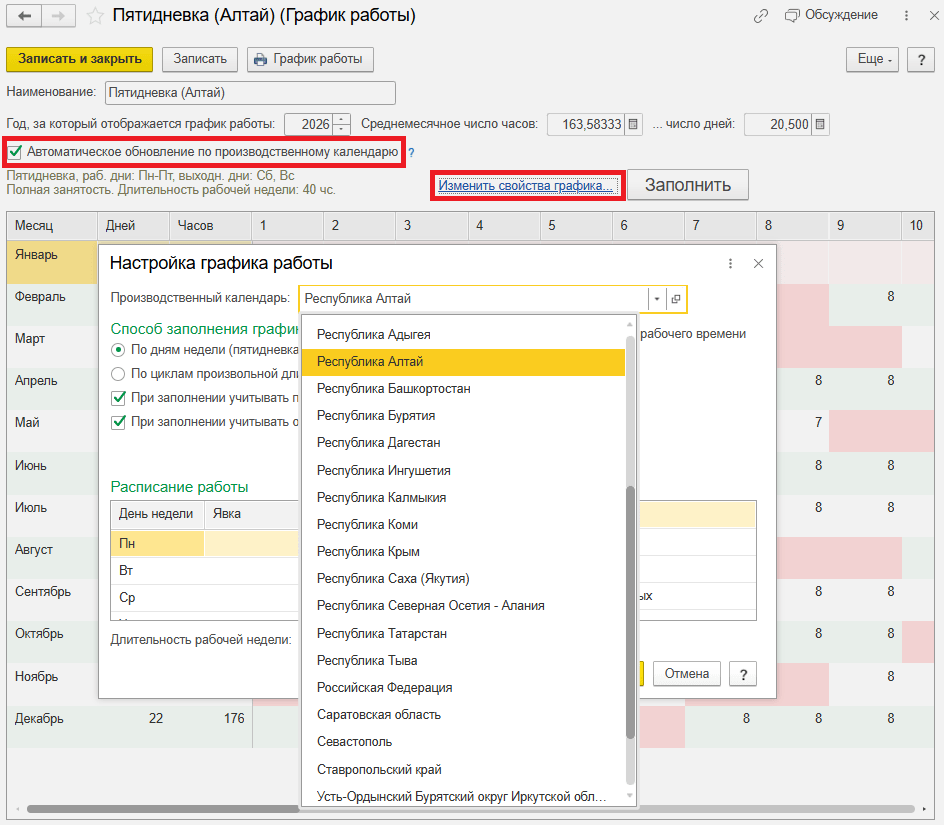Select the 'По дням недели' radio option

click(118, 350)
